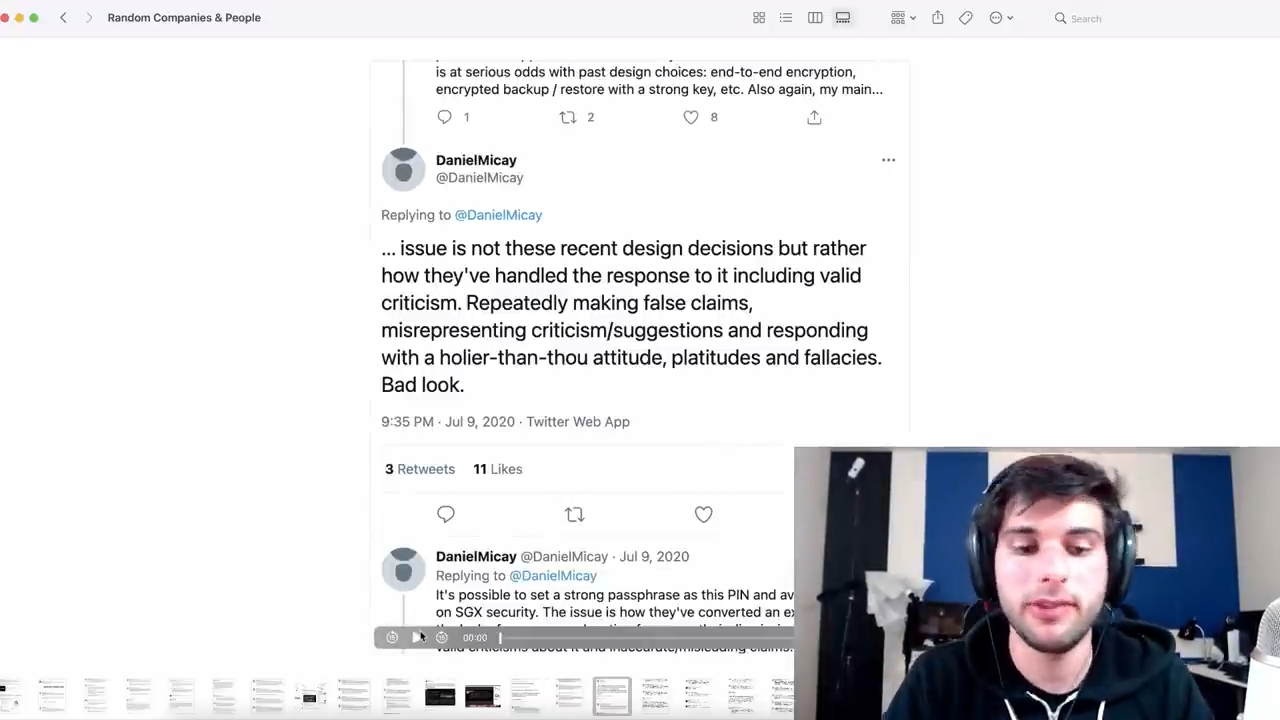1280x720 pixels.
Task: Retweet the main tweet
Action: point(574,514)
